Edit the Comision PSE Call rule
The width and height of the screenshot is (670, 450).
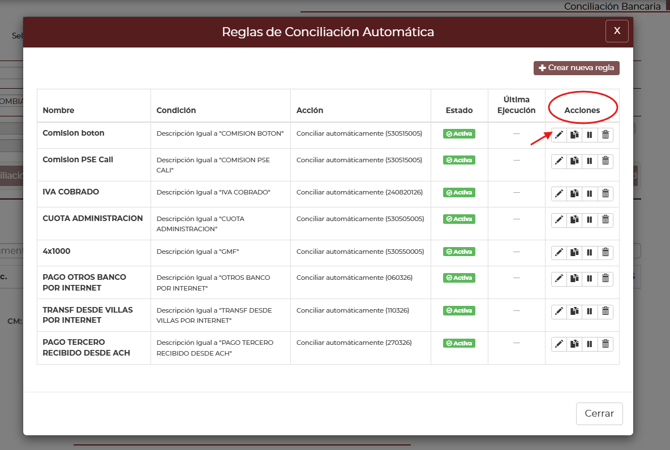559,161
